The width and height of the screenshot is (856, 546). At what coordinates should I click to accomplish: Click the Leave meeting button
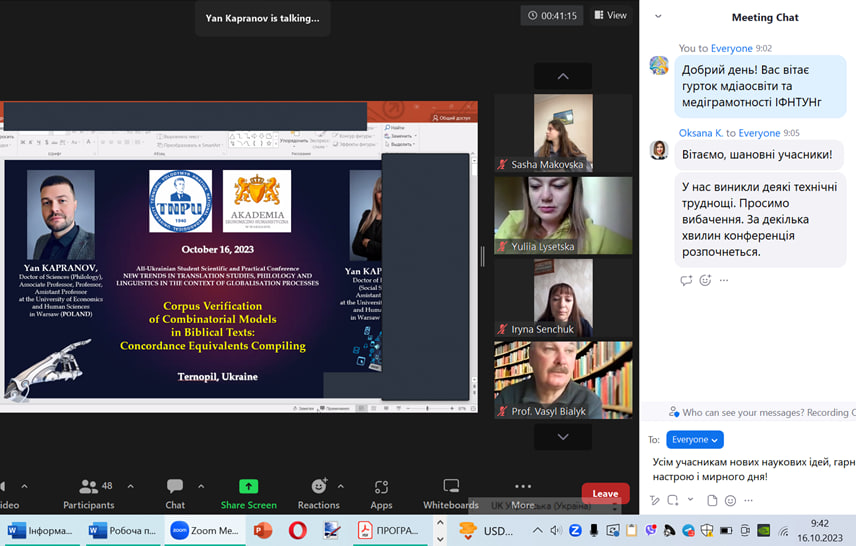(605, 494)
